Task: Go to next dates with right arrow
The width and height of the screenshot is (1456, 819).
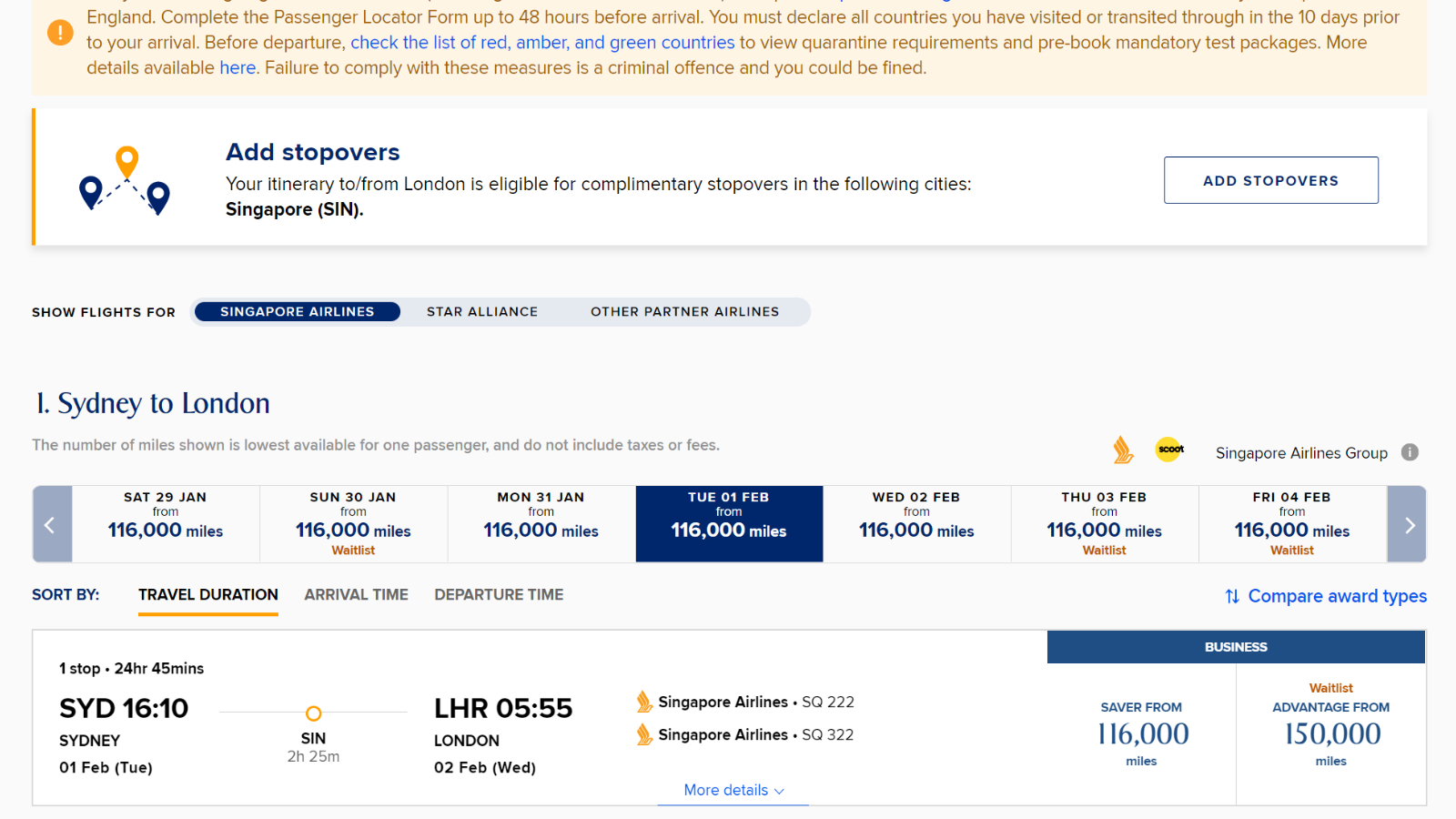Action: (1407, 524)
